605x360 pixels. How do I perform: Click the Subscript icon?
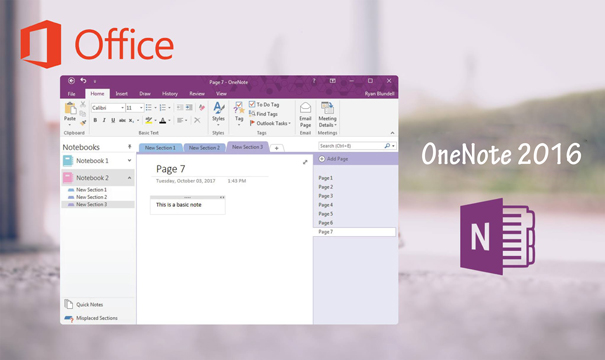click(x=132, y=120)
